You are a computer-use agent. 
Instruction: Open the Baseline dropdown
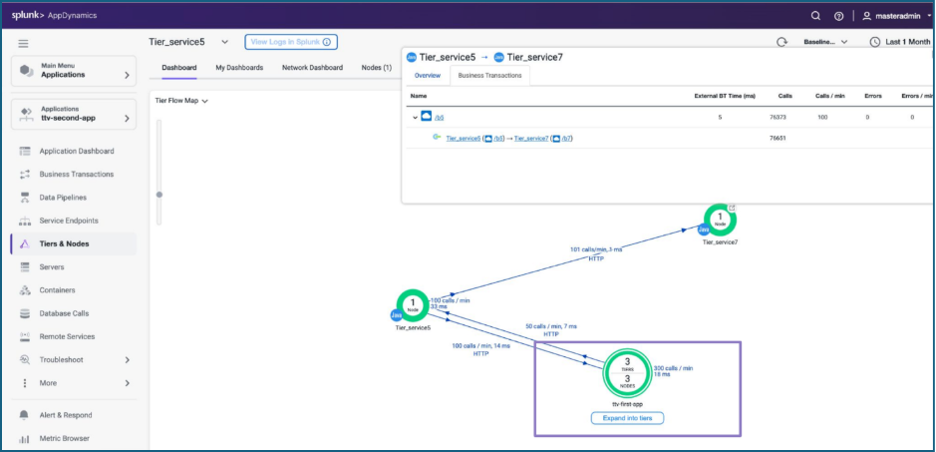[x=825, y=42]
